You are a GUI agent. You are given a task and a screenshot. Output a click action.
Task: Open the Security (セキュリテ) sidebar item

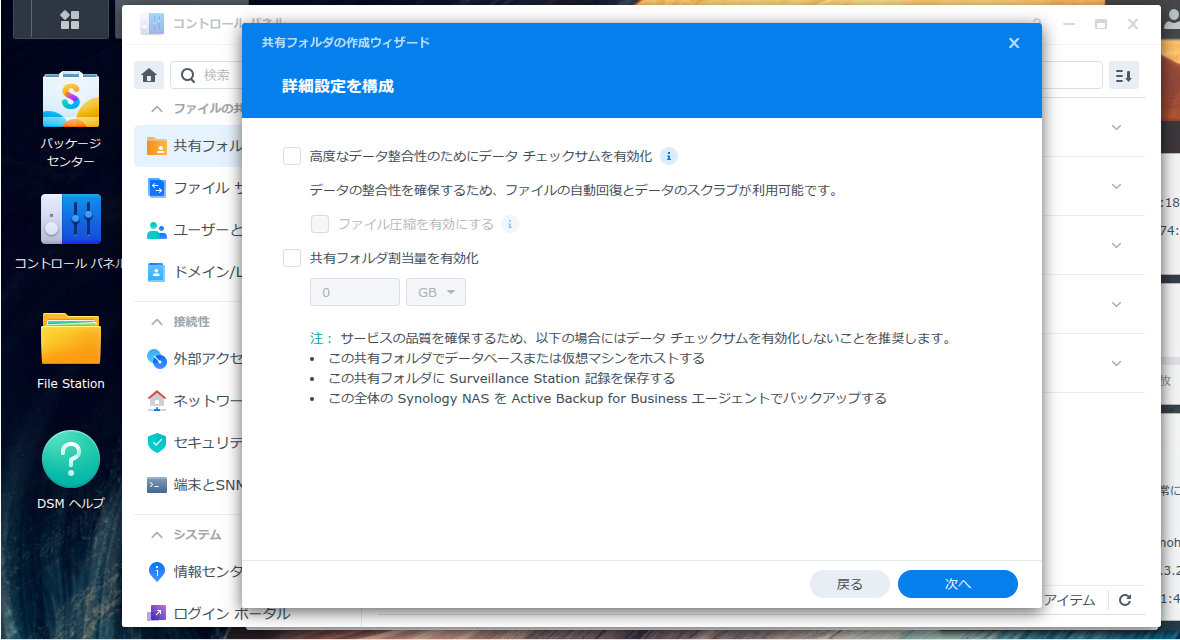[x=188, y=443]
